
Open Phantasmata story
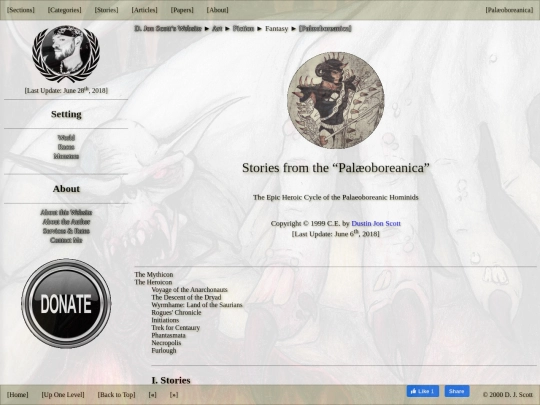point(168,335)
